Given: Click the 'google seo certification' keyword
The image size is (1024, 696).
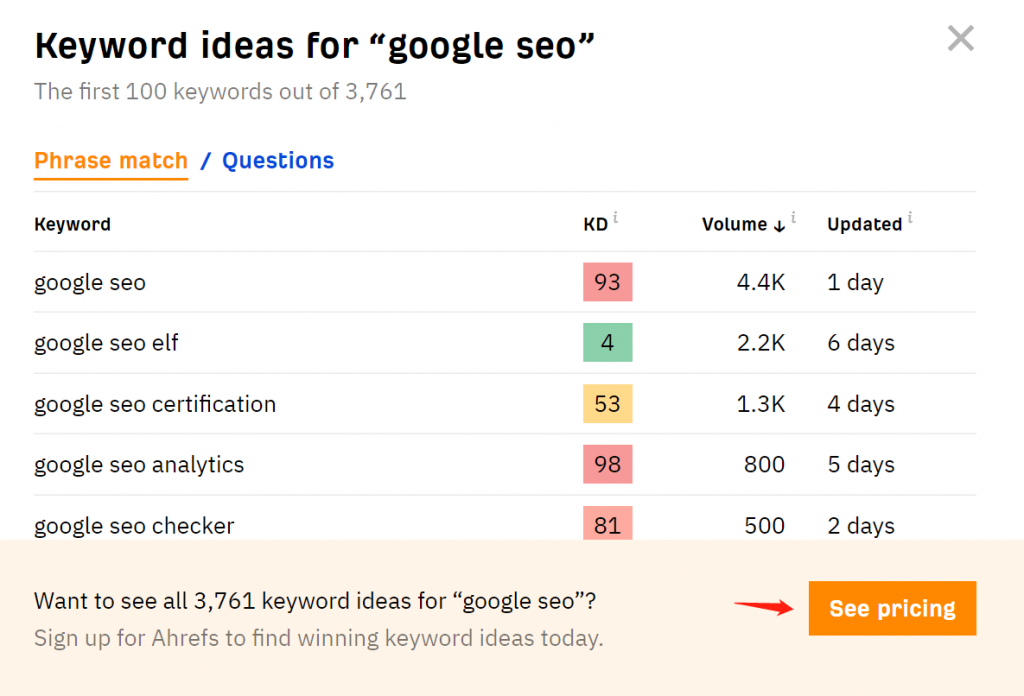Looking at the screenshot, I should tap(155, 404).
